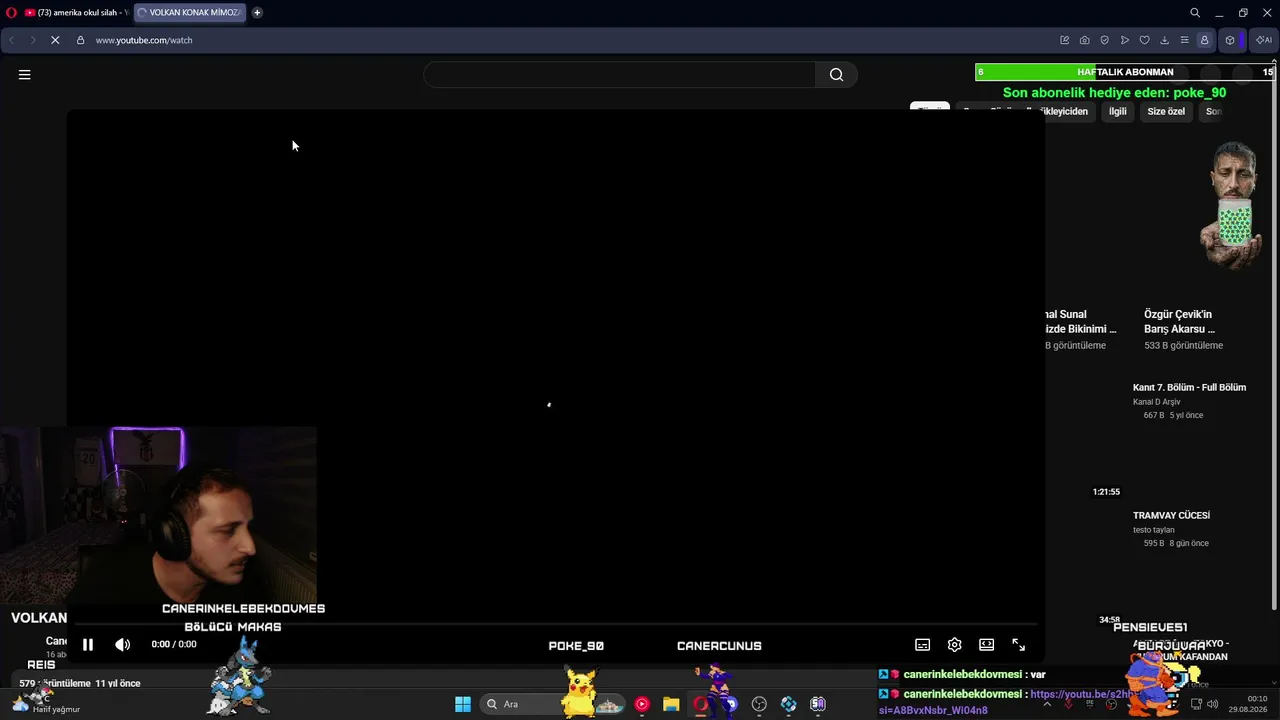Open the OBS Studio taskbar icon

click(x=759, y=704)
